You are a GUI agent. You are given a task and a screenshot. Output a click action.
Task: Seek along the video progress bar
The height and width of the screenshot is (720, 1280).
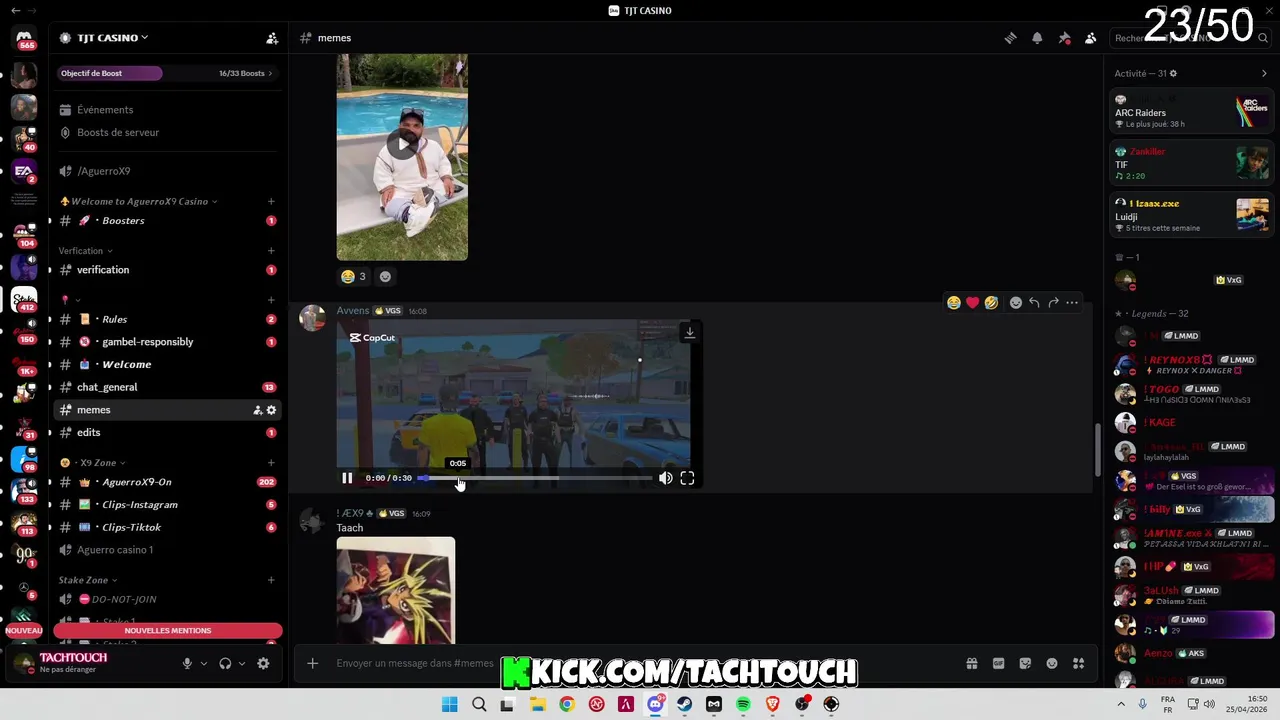coord(536,478)
